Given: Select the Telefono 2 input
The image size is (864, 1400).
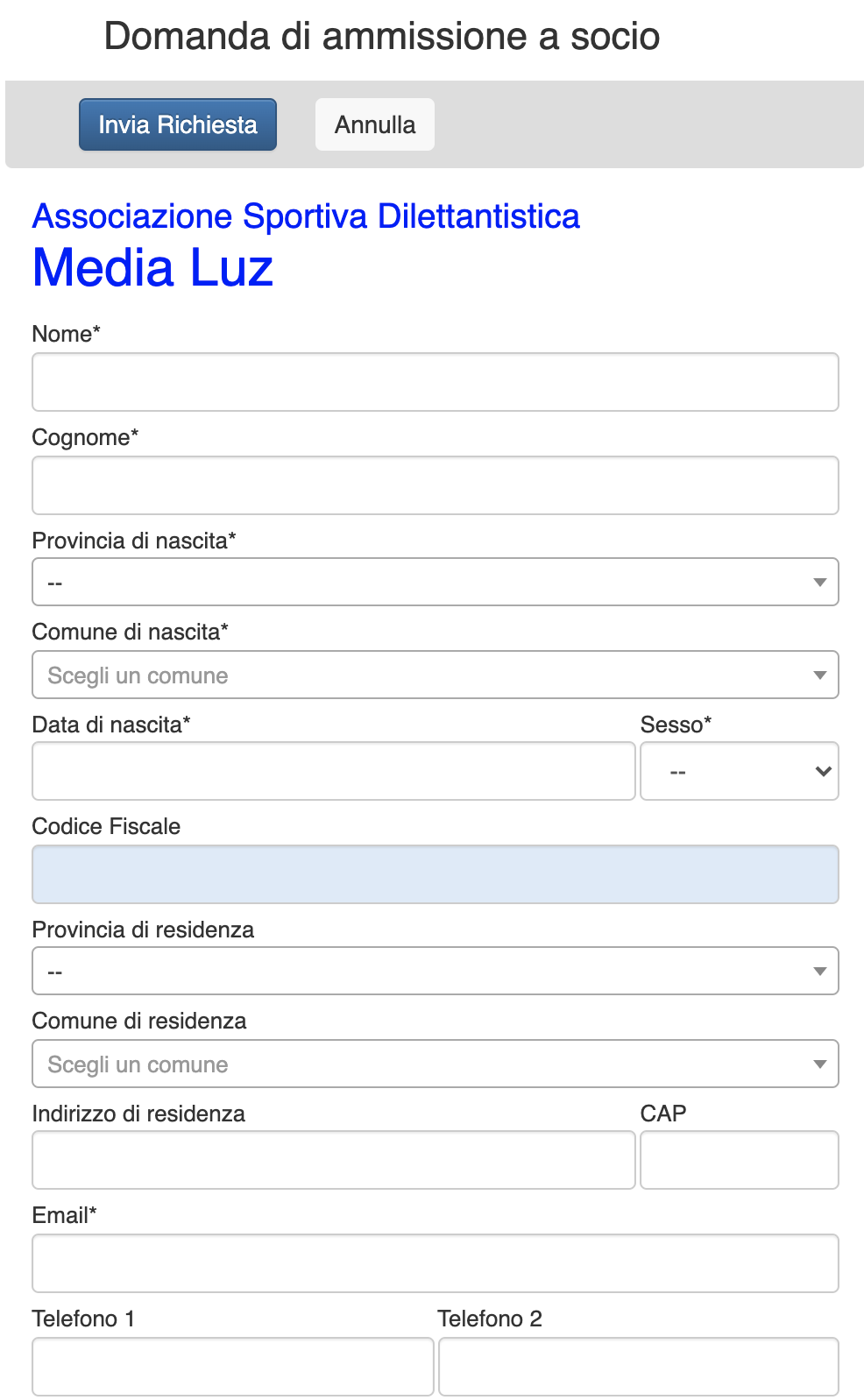Looking at the screenshot, I should (638, 1367).
